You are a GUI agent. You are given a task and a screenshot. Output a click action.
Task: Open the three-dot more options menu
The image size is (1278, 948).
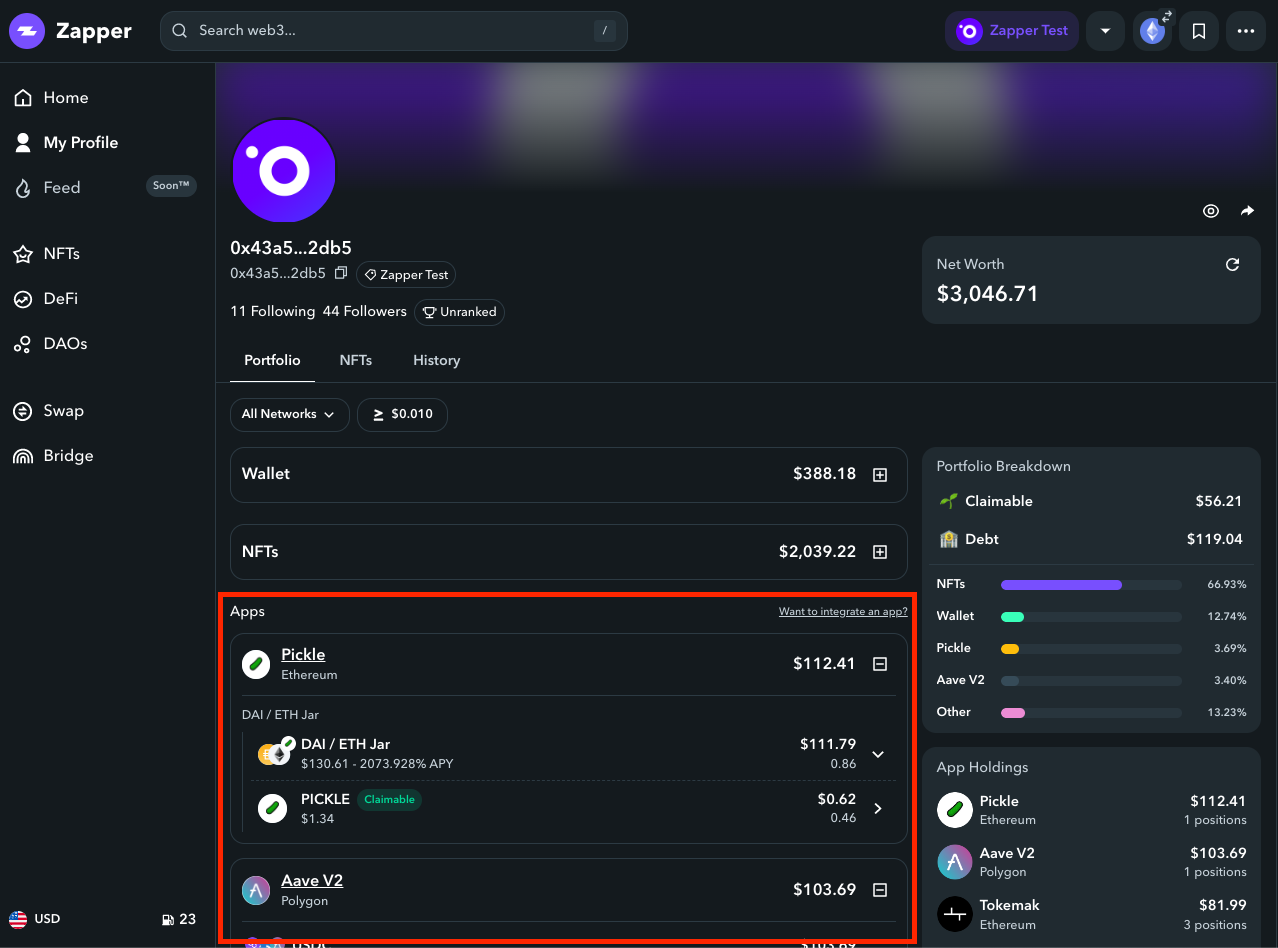pos(1245,31)
